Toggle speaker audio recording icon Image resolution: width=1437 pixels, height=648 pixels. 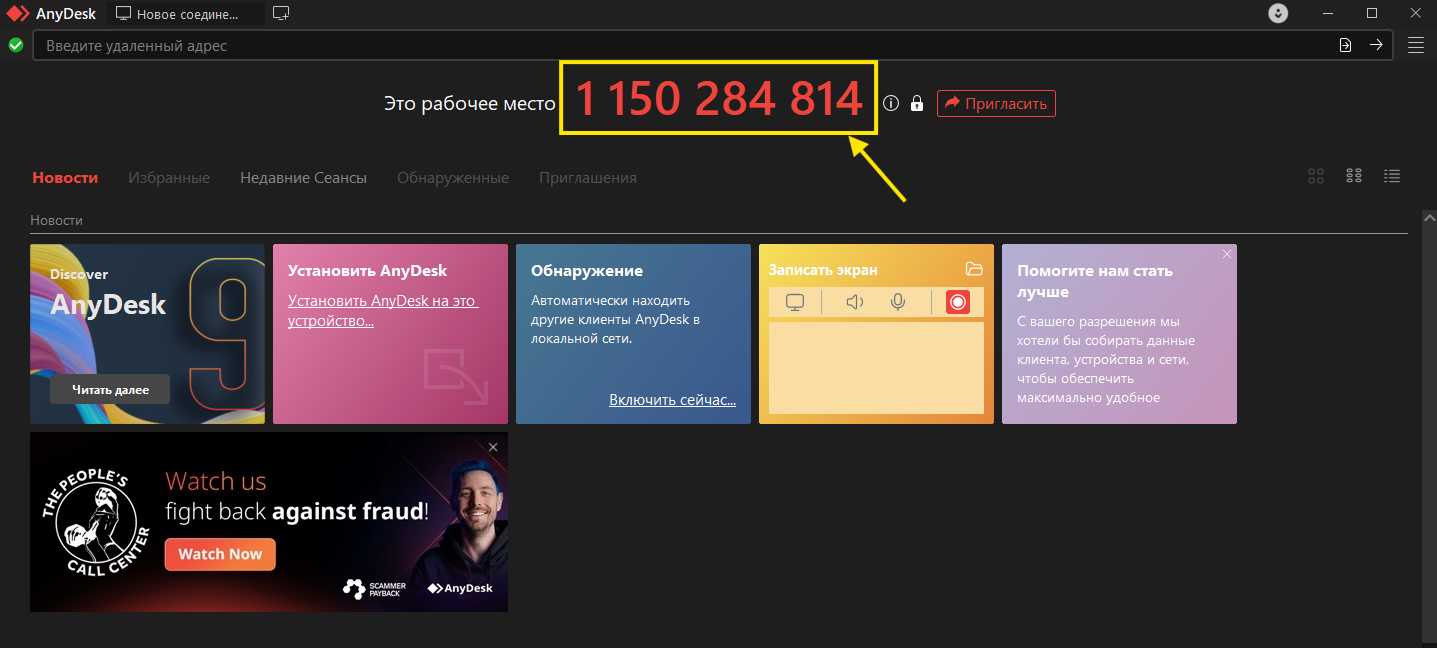tap(854, 302)
